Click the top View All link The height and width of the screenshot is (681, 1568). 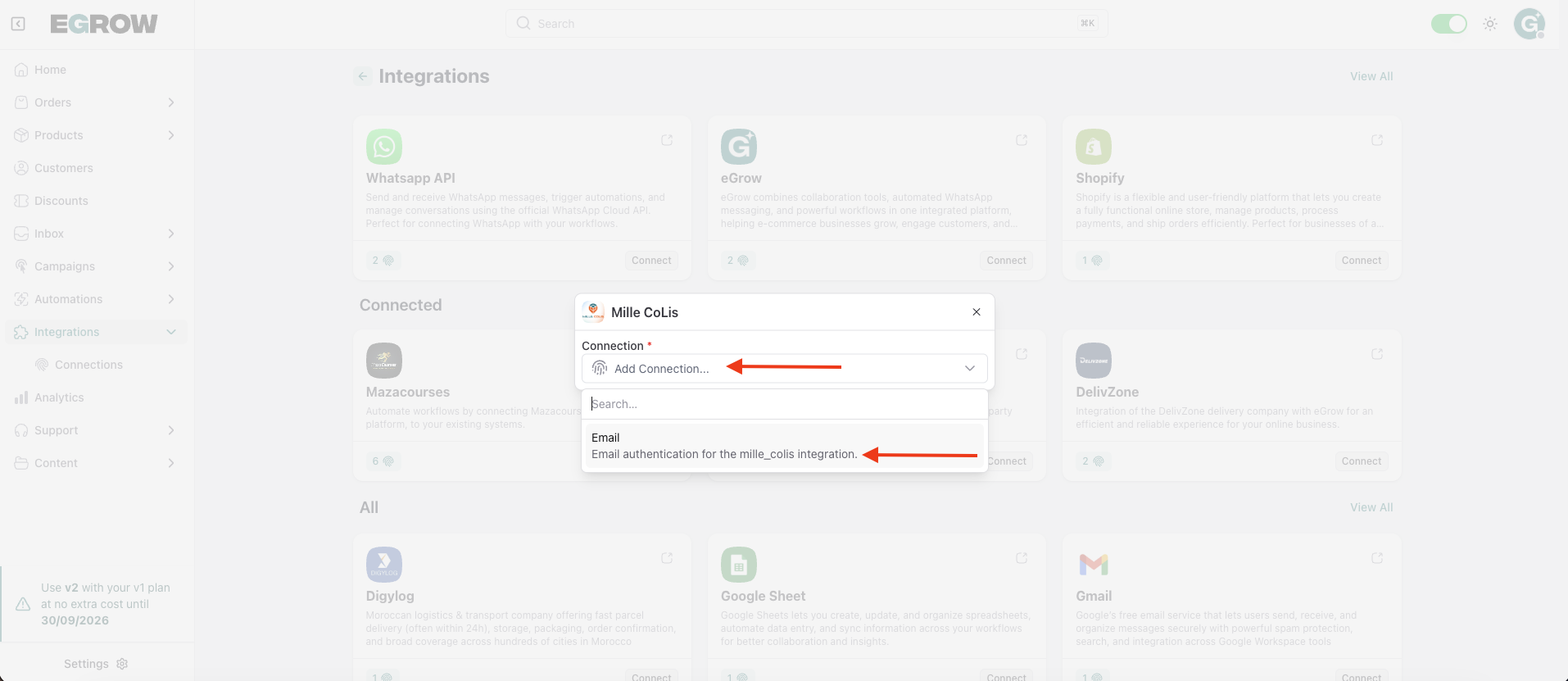(1371, 76)
